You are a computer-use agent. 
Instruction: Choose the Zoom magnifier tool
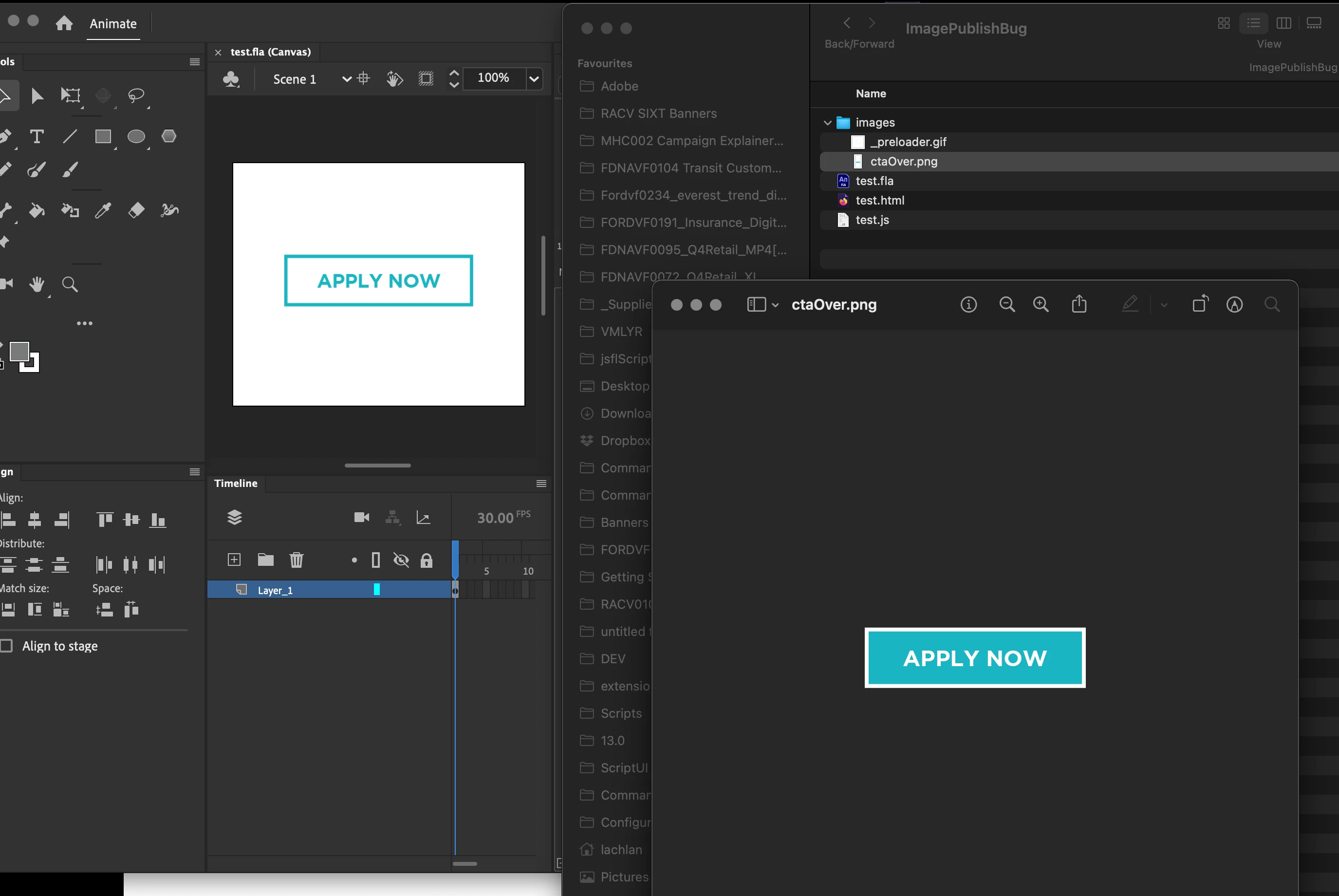pyautogui.click(x=70, y=284)
